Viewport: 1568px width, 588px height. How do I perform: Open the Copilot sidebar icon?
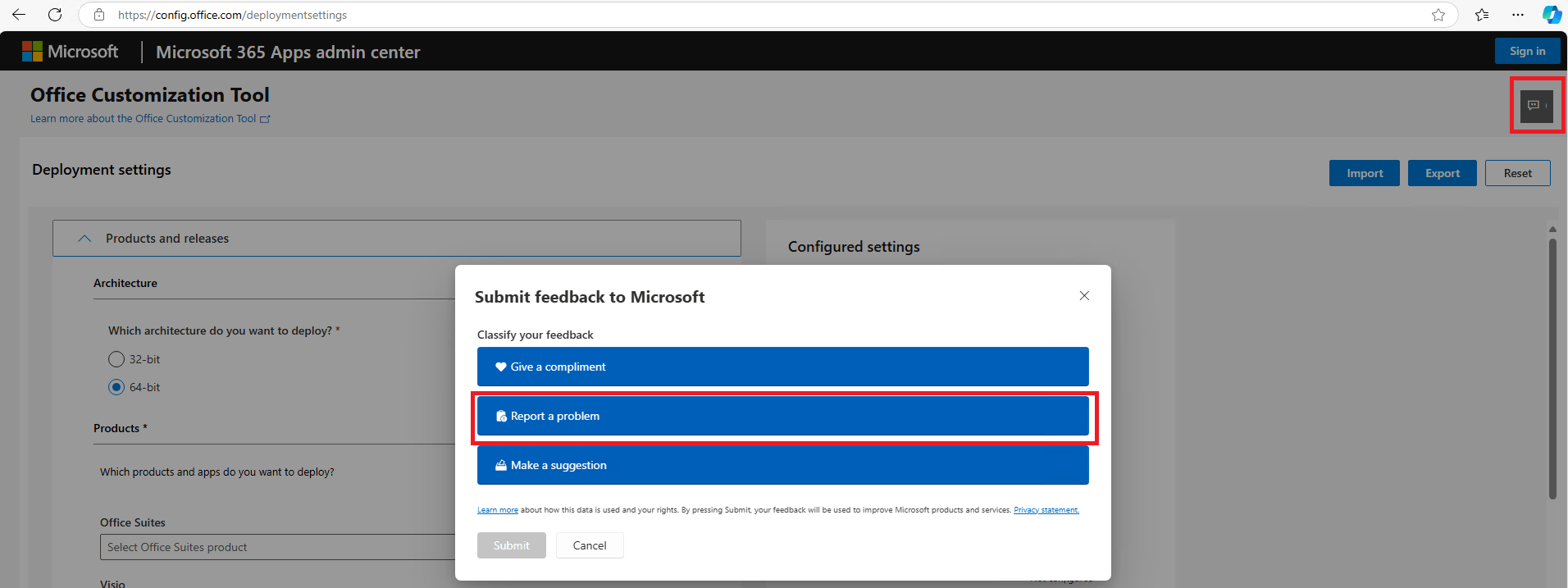click(x=1552, y=15)
